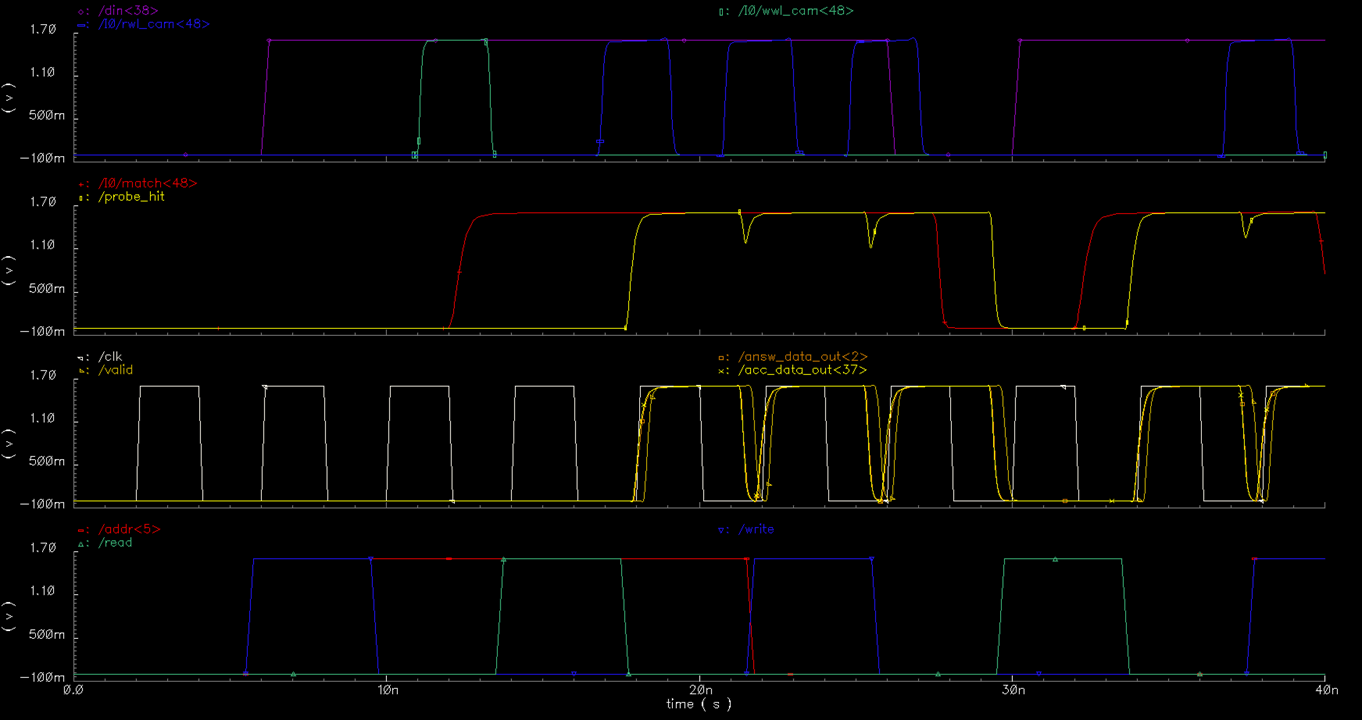Select the 40n end tick label
The image size is (1362, 720).
point(1326,691)
